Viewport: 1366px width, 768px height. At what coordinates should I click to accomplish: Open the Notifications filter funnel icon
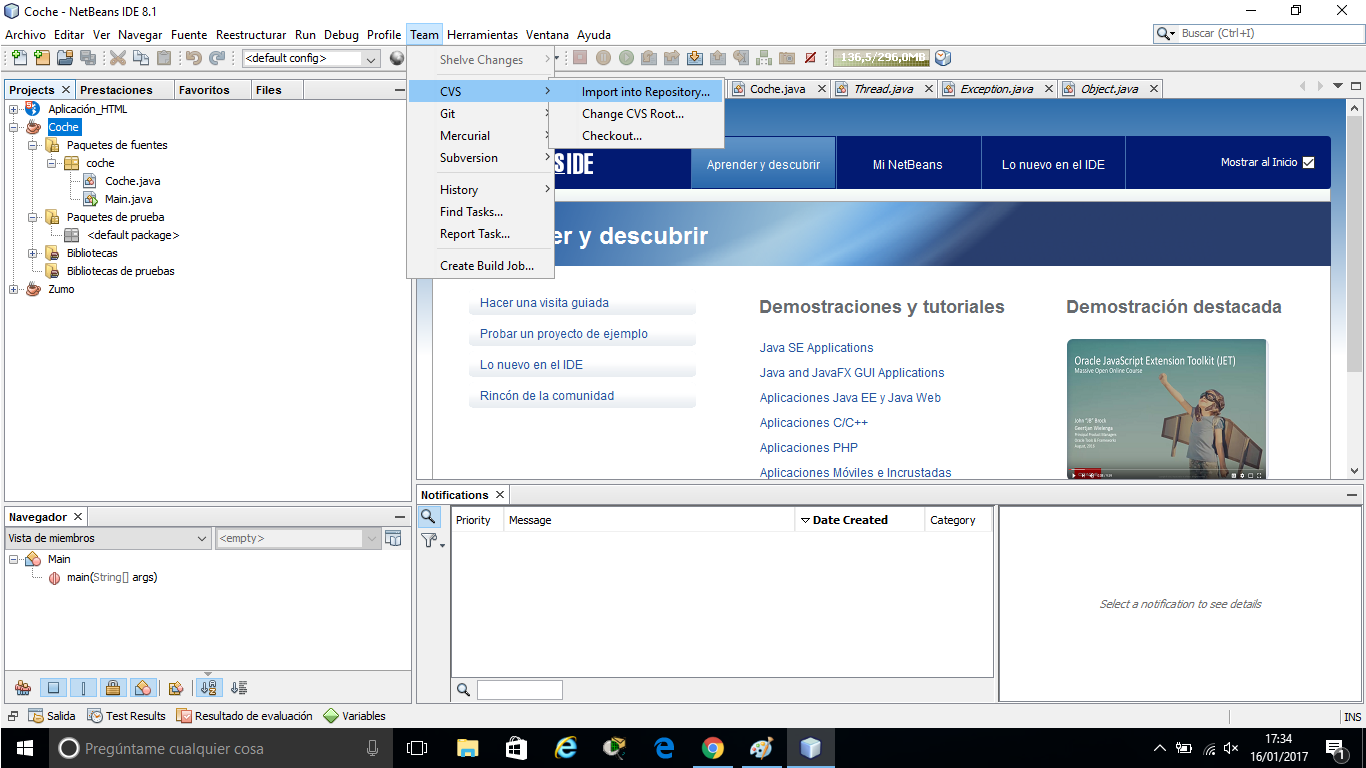tap(430, 541)
